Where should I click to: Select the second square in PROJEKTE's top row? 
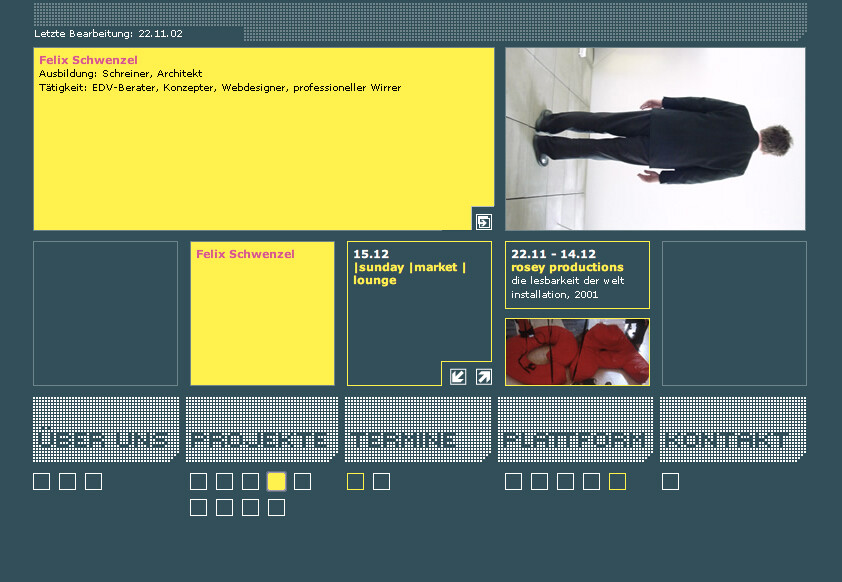pos(224,481)
